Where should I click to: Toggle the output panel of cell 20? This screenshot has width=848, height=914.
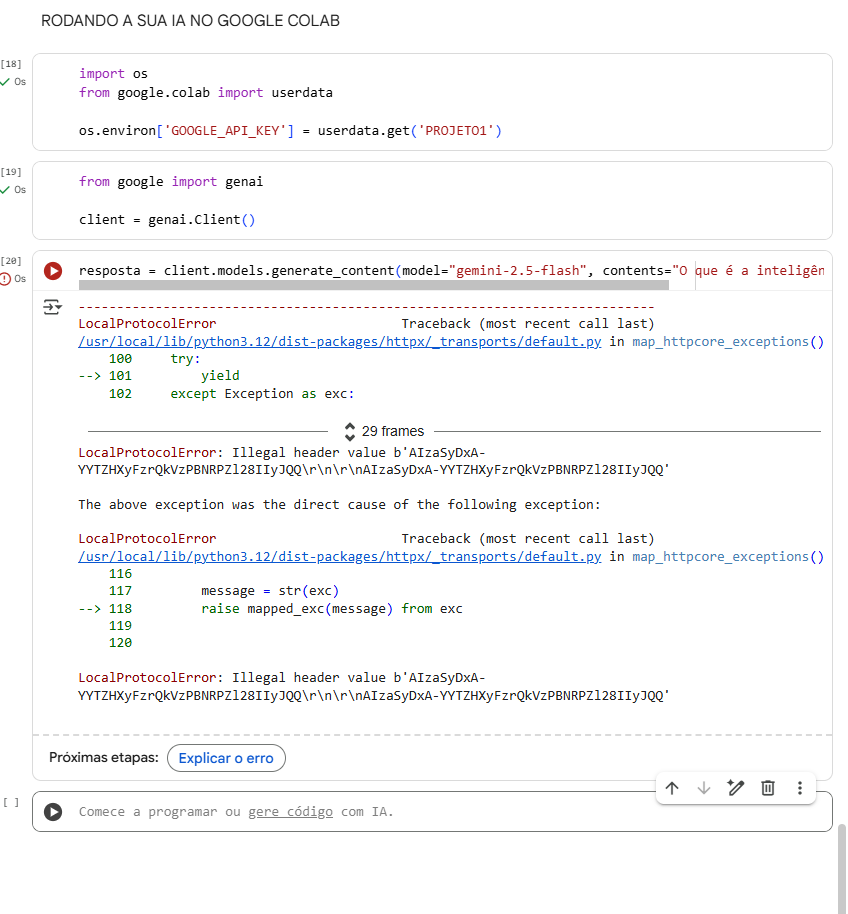(52, 307)
